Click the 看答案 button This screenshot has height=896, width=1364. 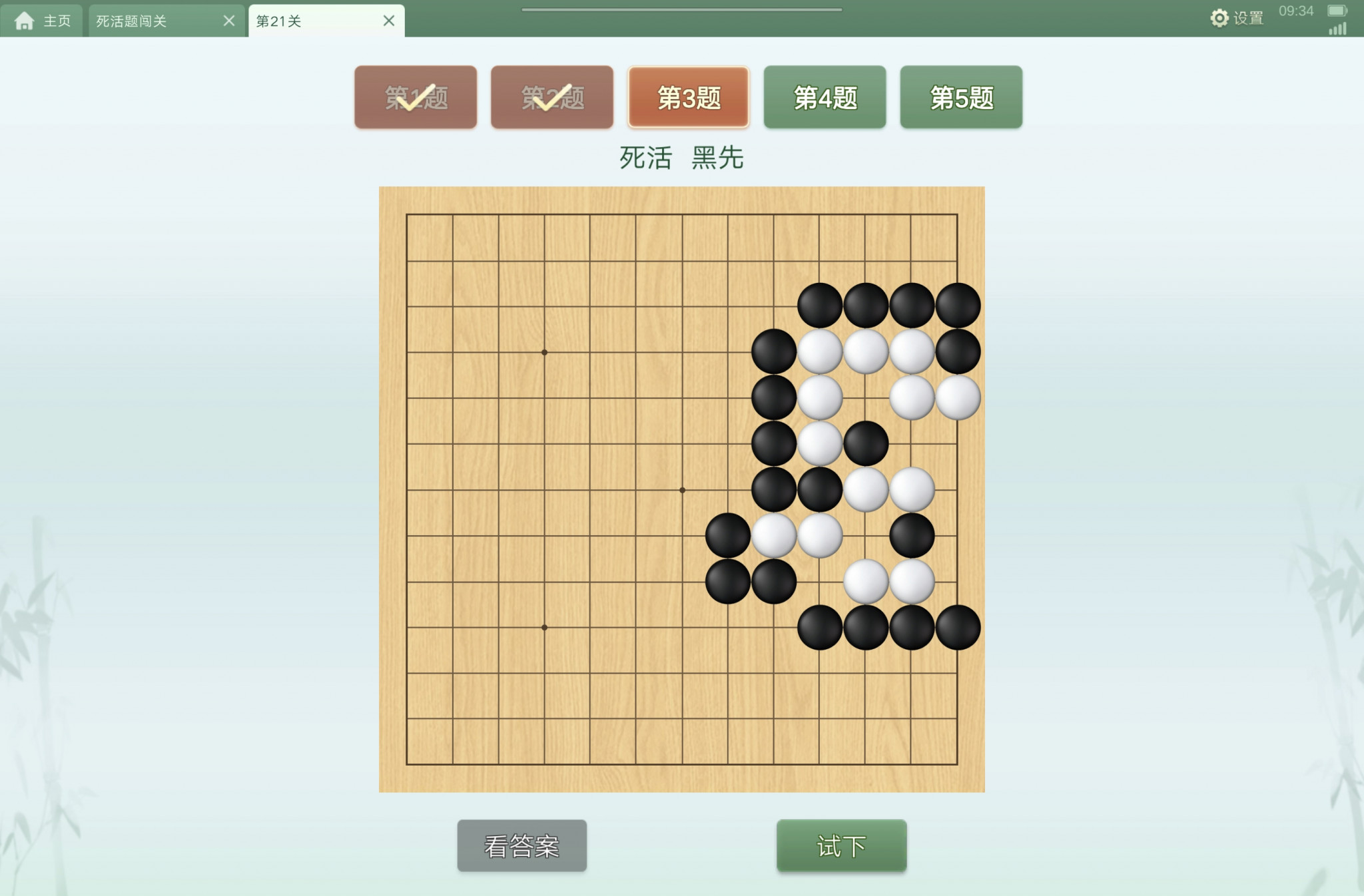pos(521,846)
